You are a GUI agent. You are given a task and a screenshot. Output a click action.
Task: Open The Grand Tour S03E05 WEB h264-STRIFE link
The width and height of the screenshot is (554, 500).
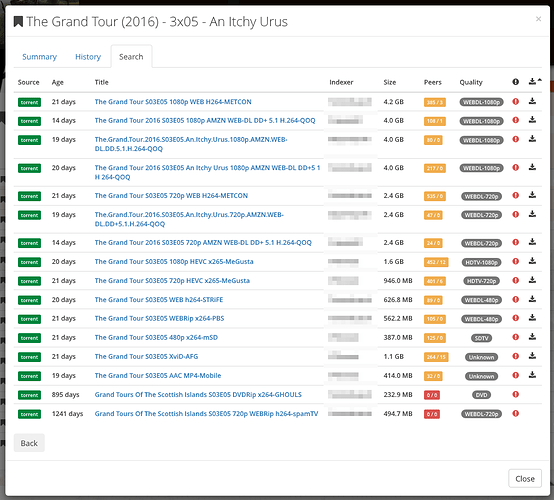[x=159, y=300]
